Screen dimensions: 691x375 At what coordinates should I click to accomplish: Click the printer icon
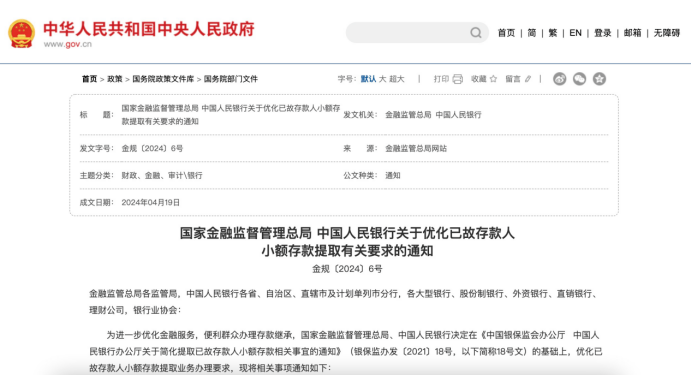pos(458,79)
